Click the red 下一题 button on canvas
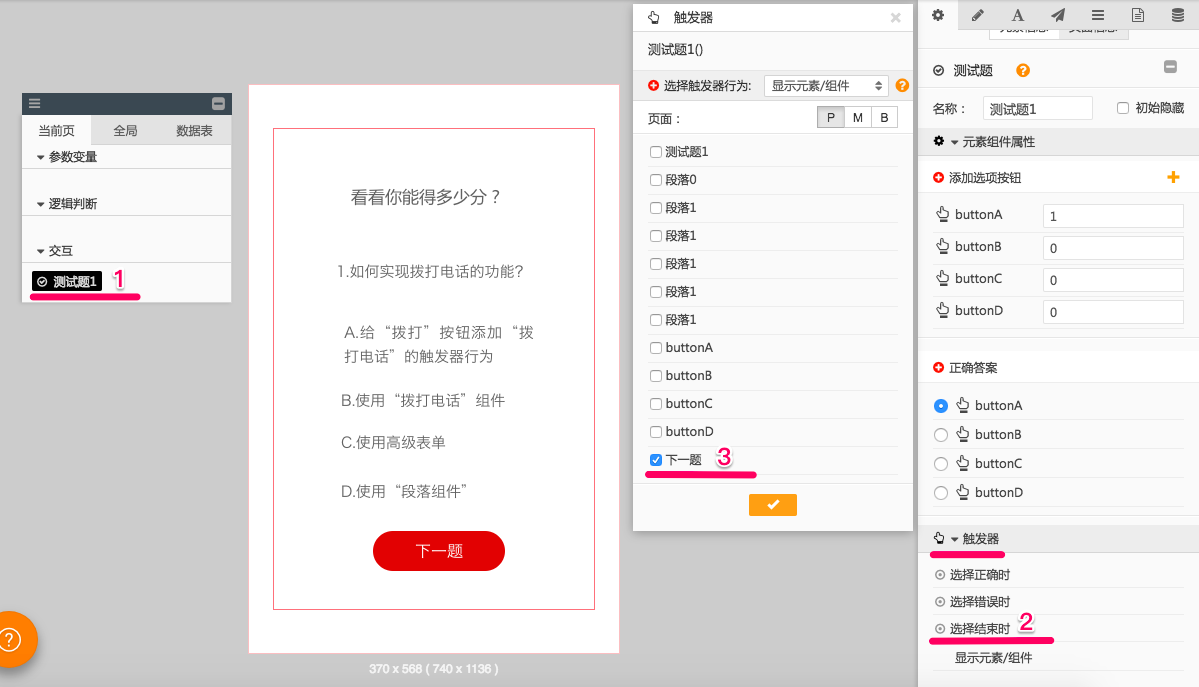Viewport: 1199px width, 687px height. pos(438,551)
